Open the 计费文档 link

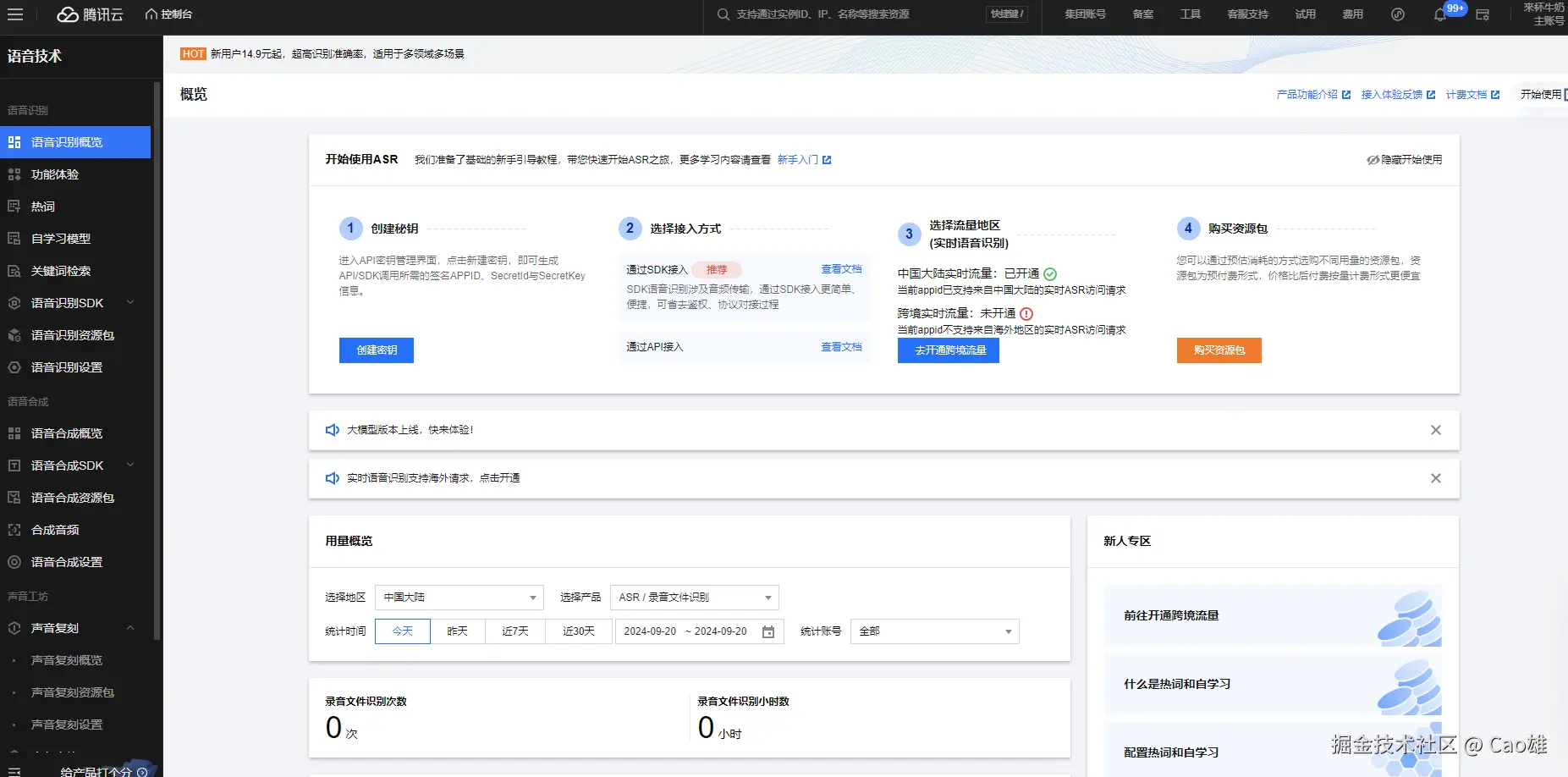[x=1472, y=95]
